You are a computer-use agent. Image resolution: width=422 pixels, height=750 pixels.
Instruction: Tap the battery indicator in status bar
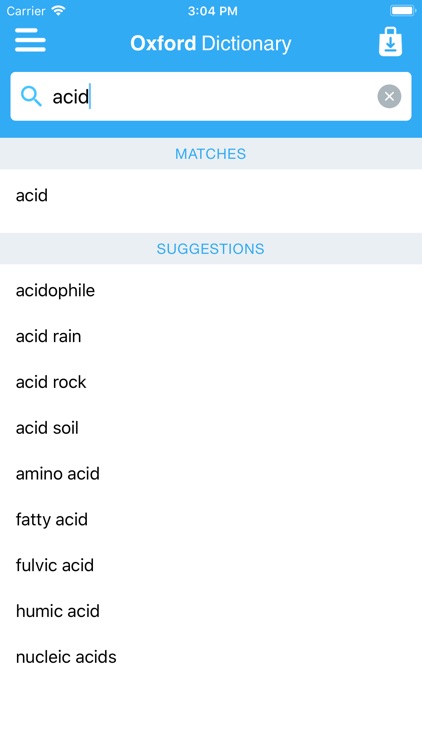pyautogui.click(x=402, y=11)
